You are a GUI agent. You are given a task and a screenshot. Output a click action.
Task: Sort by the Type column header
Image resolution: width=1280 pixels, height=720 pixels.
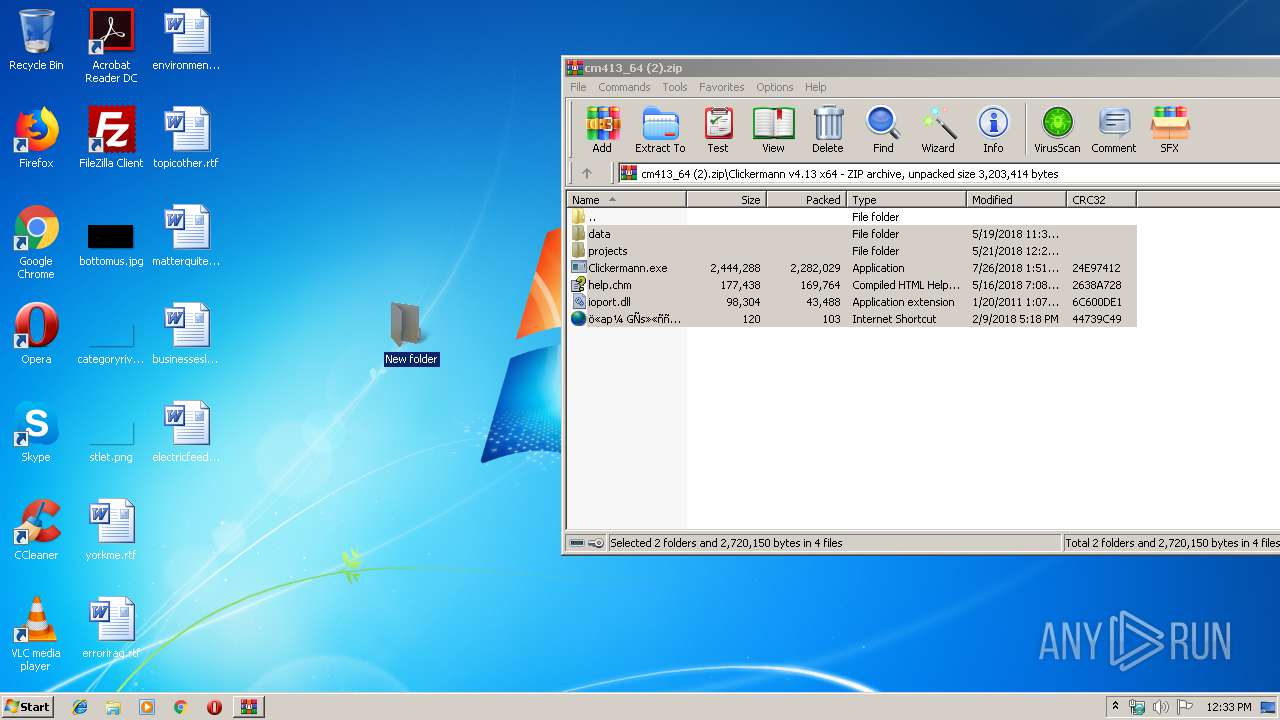(x=906, y=200)
